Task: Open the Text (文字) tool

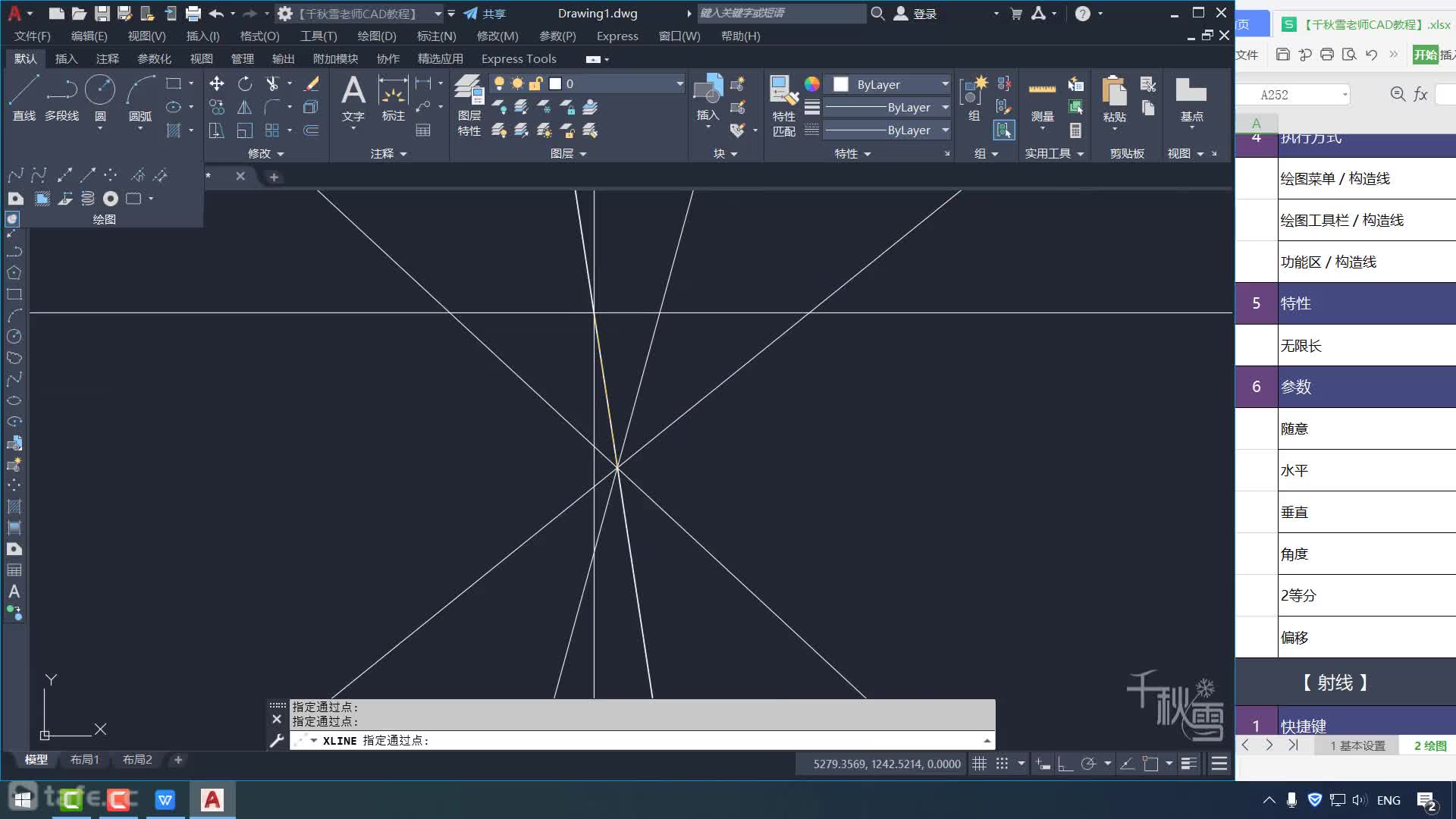Action: pyautogui.click(x=353, y=99)
